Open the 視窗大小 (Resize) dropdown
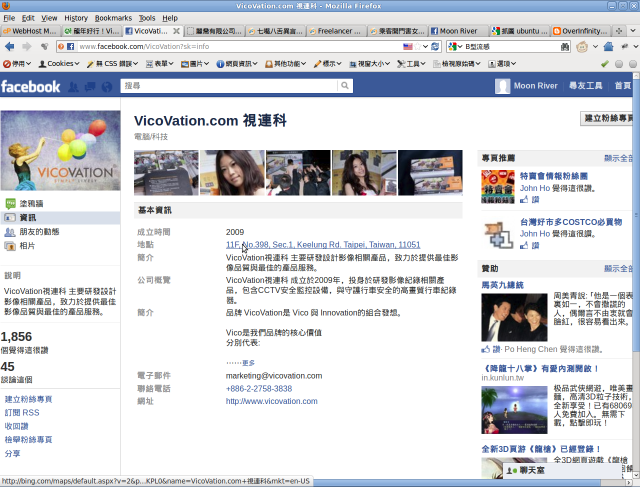The image size is (640, 487). (x=369, y=64)
